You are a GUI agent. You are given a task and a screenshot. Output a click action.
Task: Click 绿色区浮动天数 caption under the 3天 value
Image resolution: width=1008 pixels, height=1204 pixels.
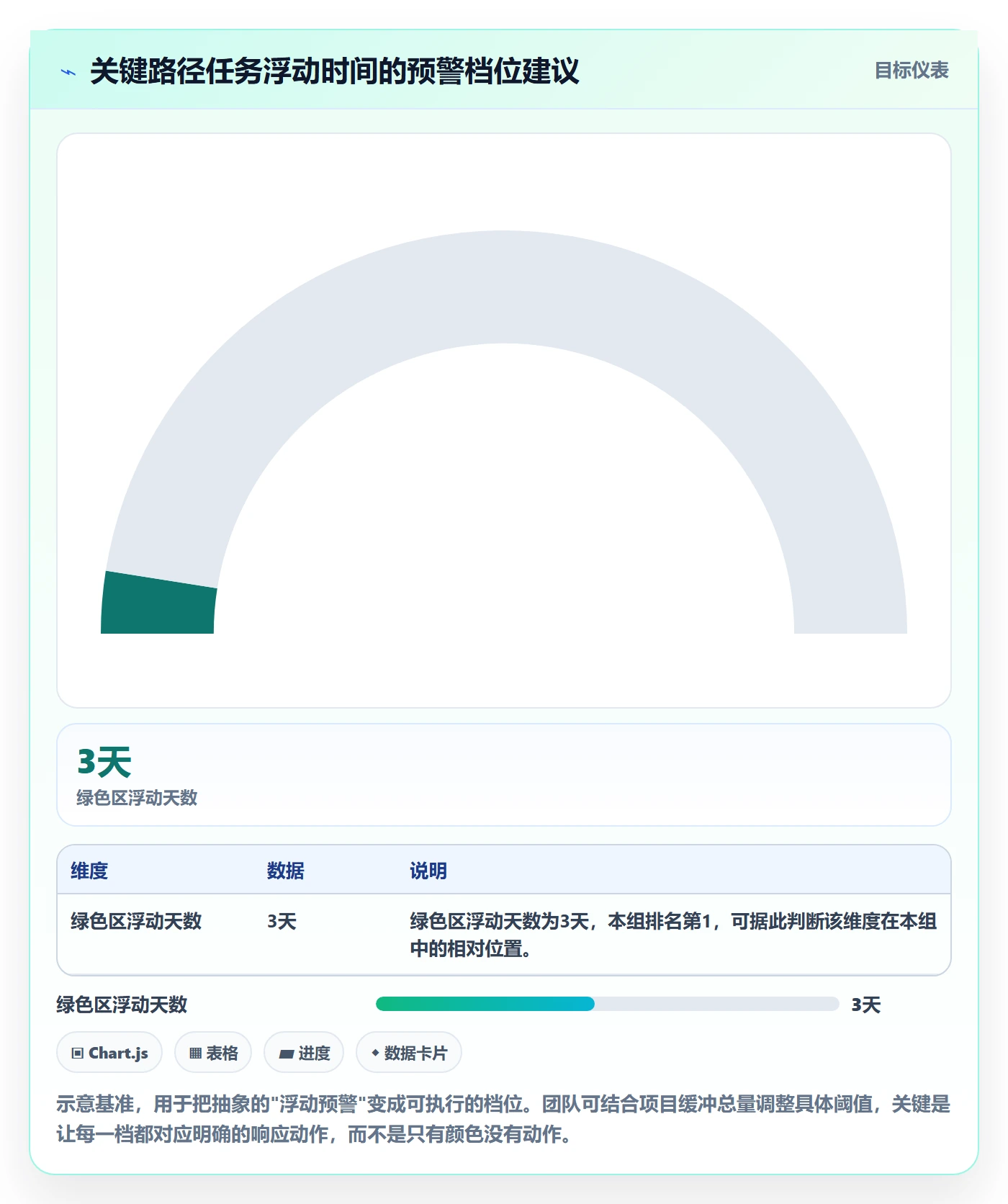pyautogui.click(x=137, y=798)
